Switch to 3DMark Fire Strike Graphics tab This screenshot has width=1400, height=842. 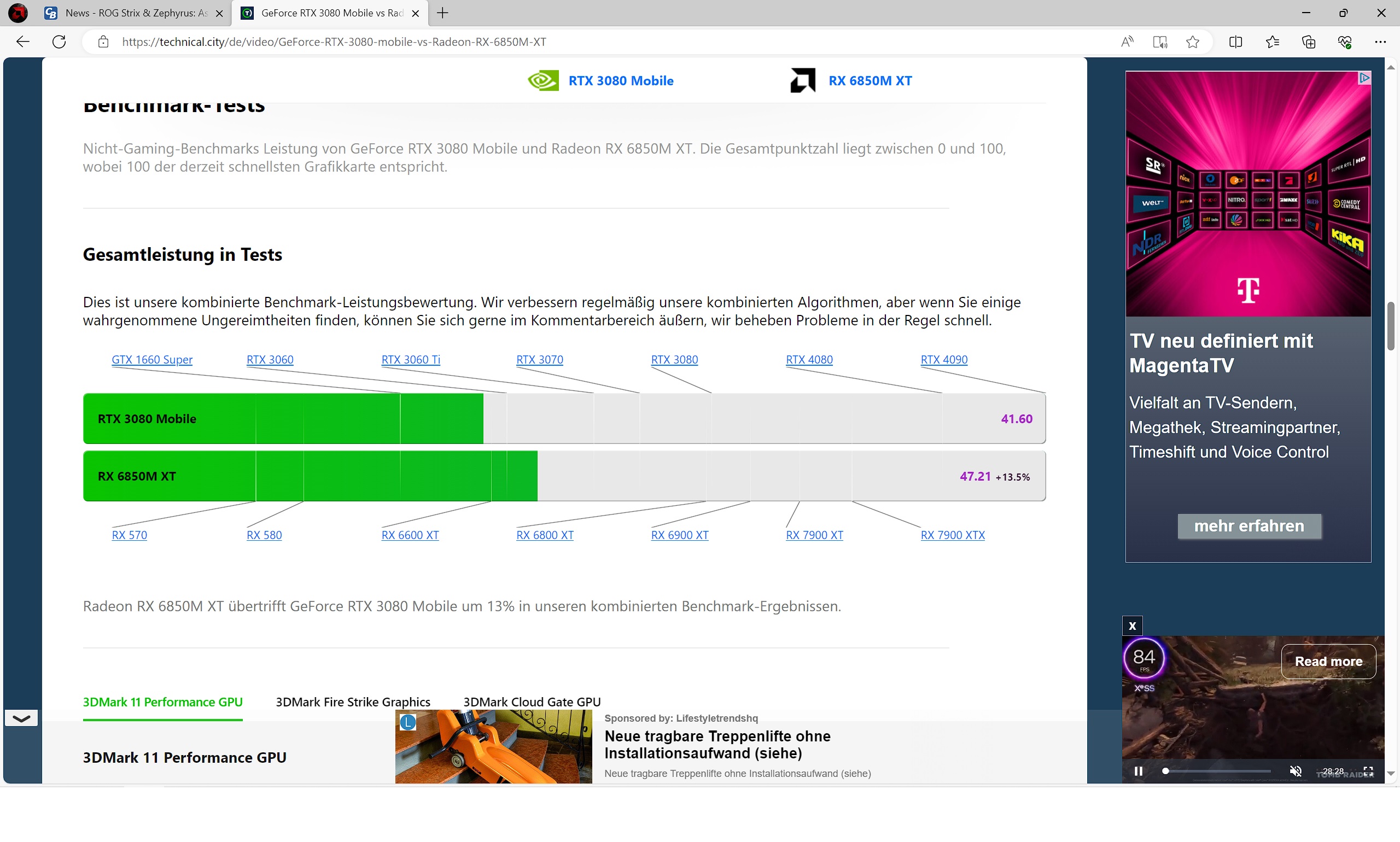[x=352, y=702]
